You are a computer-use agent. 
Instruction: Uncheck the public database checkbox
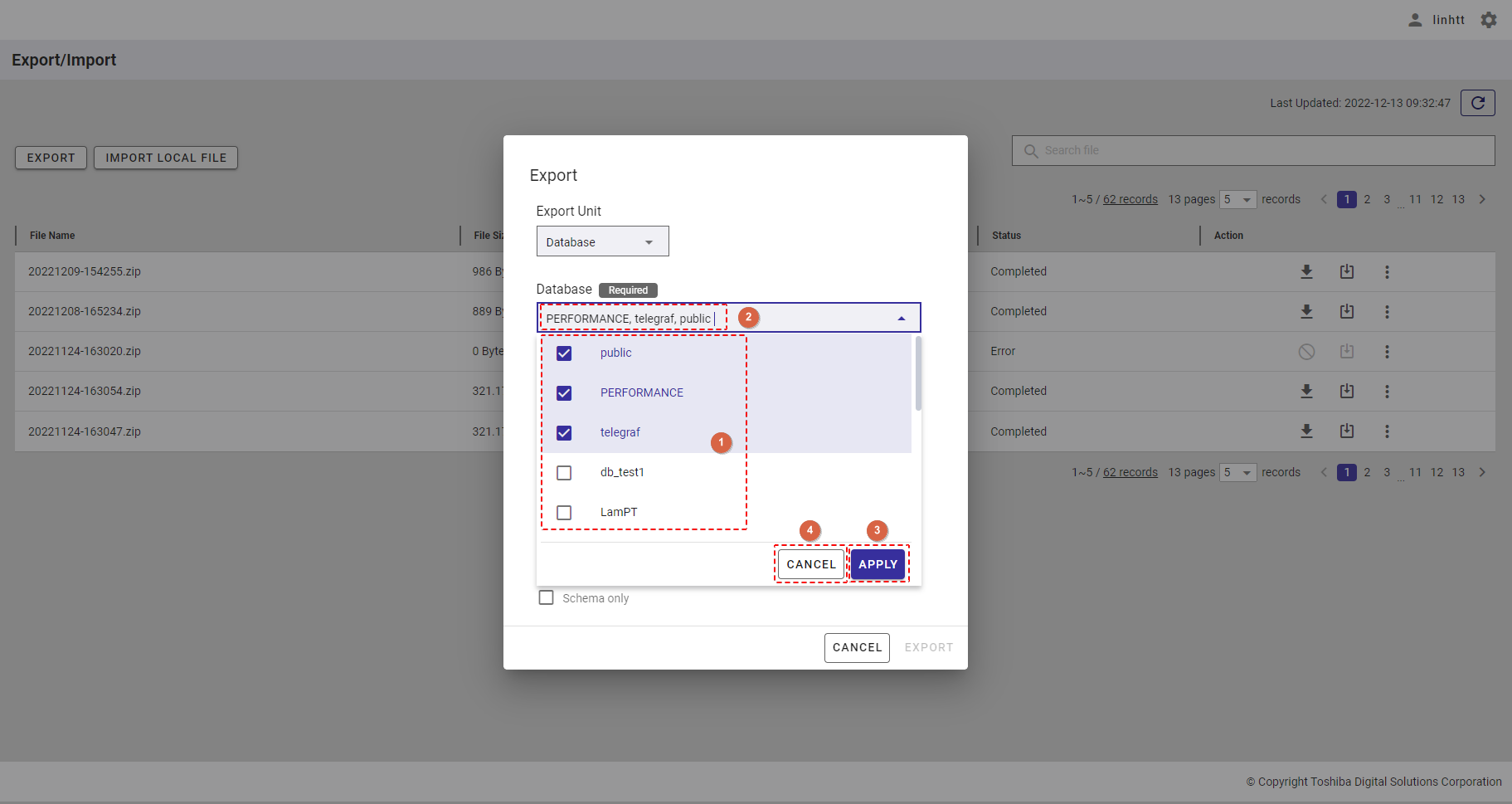click(x=564, y=353)
